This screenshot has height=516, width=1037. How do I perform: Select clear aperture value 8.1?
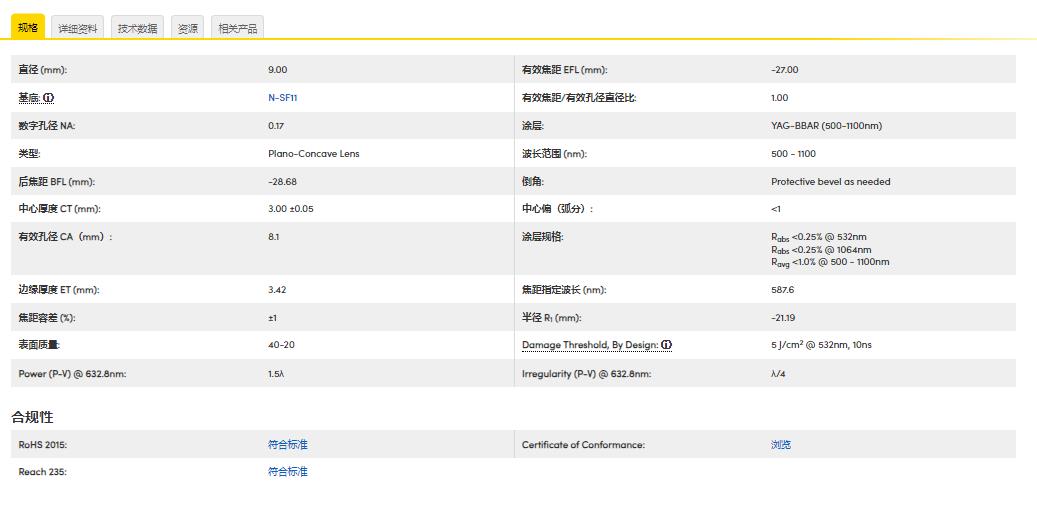click(274, 236)
